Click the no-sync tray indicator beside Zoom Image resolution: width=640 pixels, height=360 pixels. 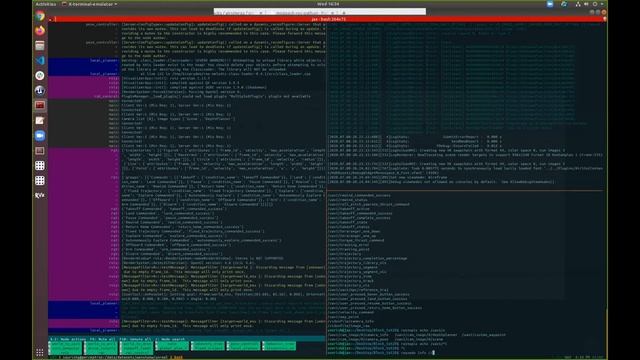point(564,4)
